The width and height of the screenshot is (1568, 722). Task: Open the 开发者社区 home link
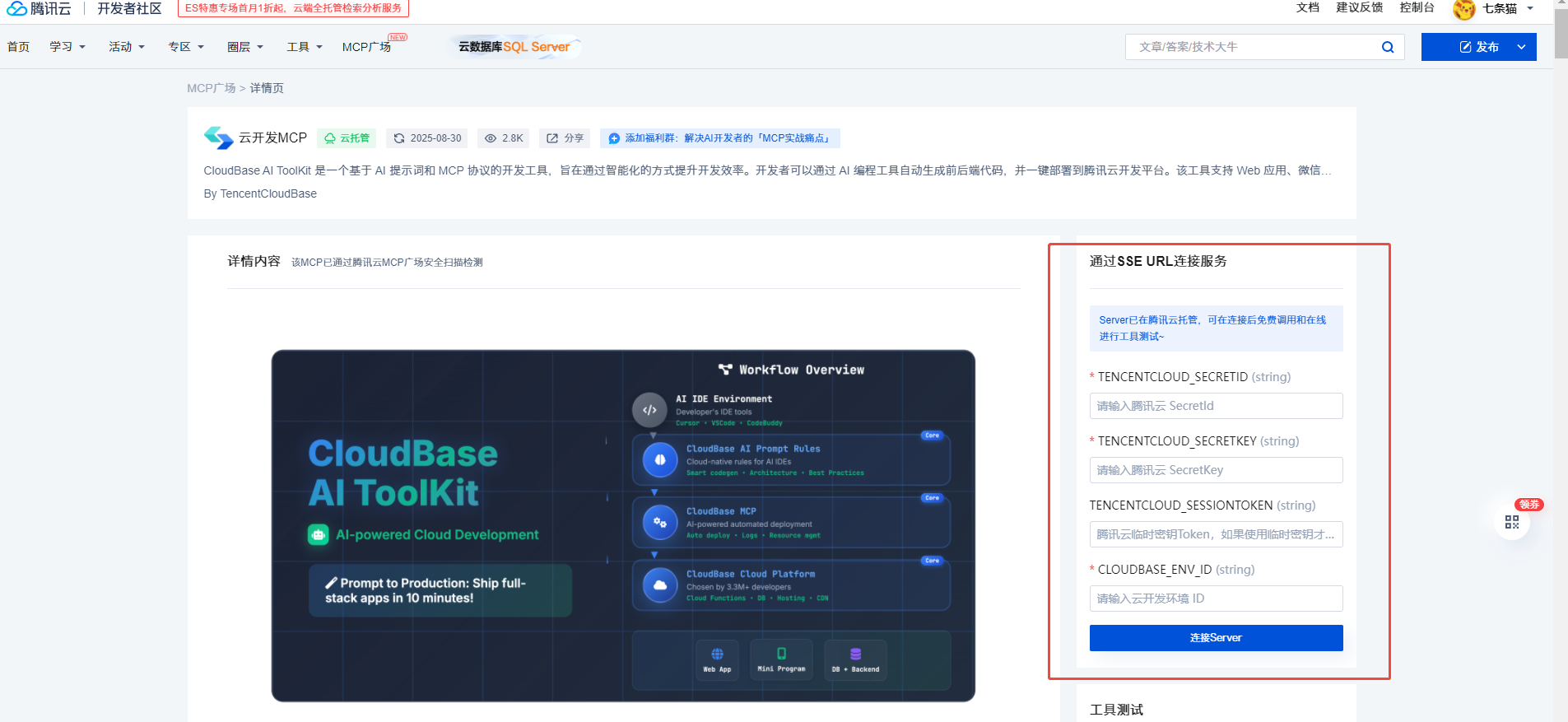129,8
